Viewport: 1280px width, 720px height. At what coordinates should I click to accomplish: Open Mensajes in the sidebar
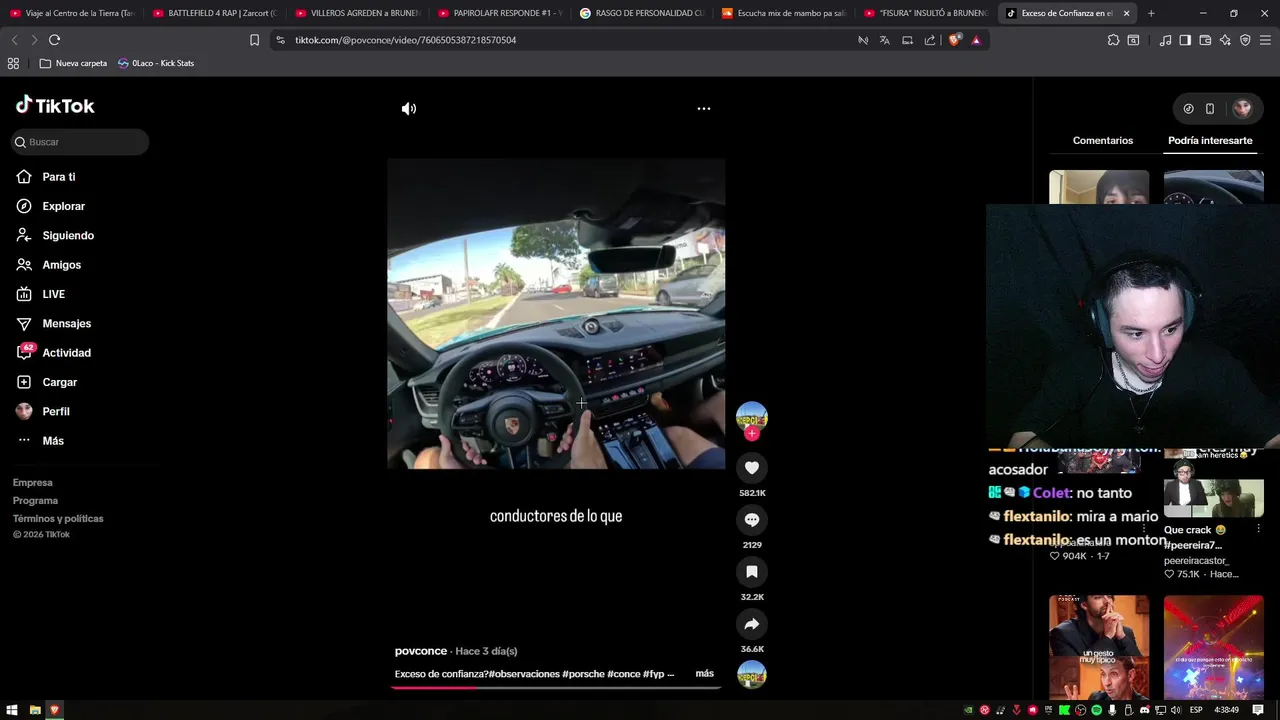(67, 324)
